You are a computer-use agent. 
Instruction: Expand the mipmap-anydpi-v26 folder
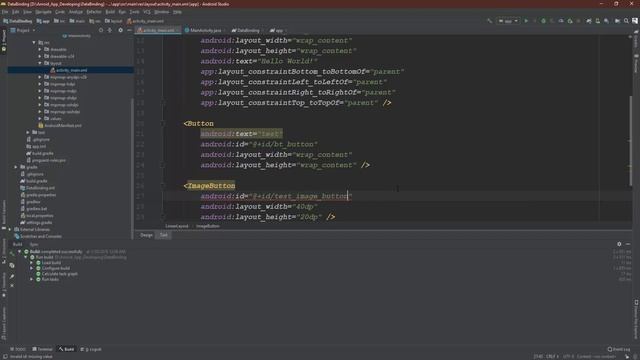pyautogui.click(x=40, y=77)
